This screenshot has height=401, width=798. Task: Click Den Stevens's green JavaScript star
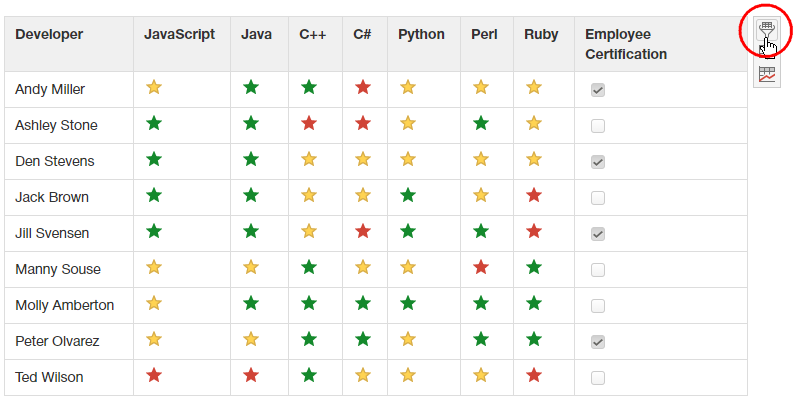click(154, 160)
